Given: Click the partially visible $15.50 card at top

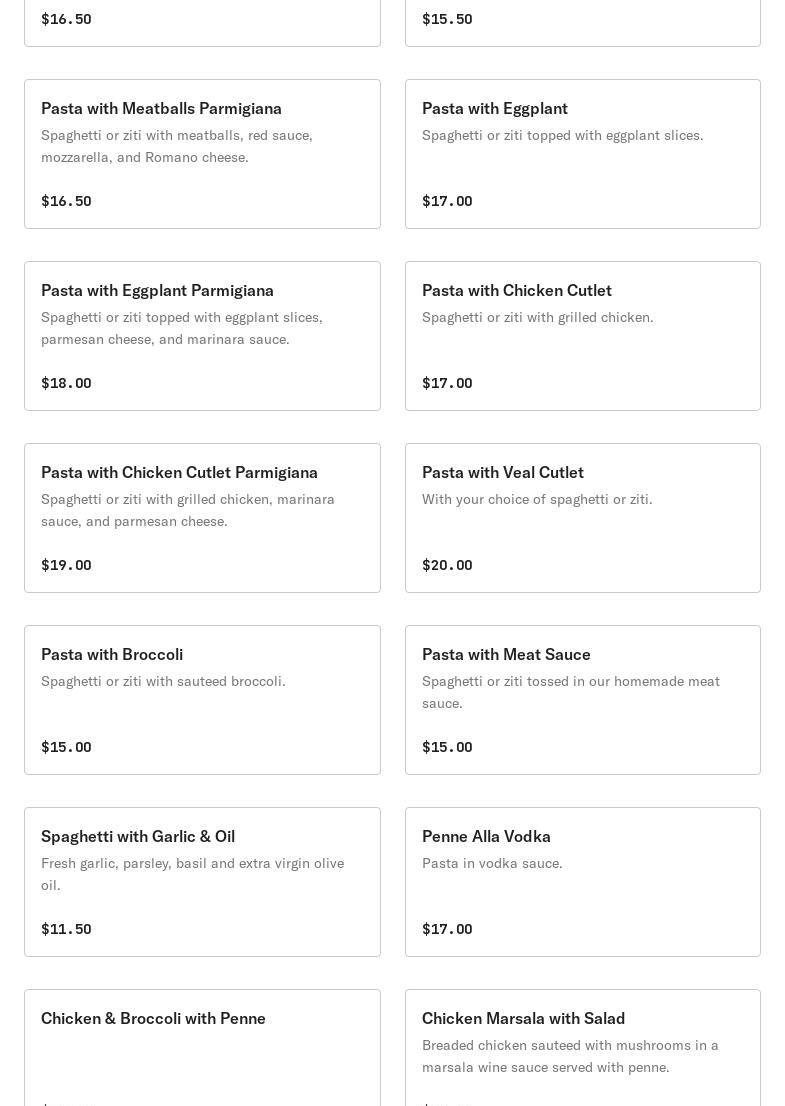Looking at the screenshot, I should (582, 22).
